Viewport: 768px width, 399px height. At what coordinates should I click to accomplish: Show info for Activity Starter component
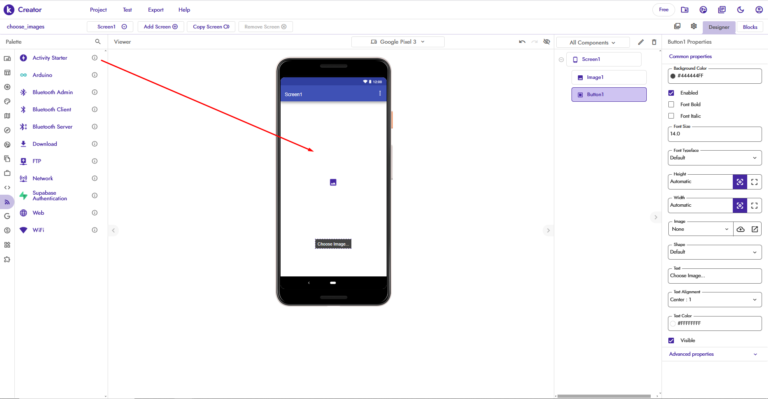pyautogui.click(x=95, y=58)
